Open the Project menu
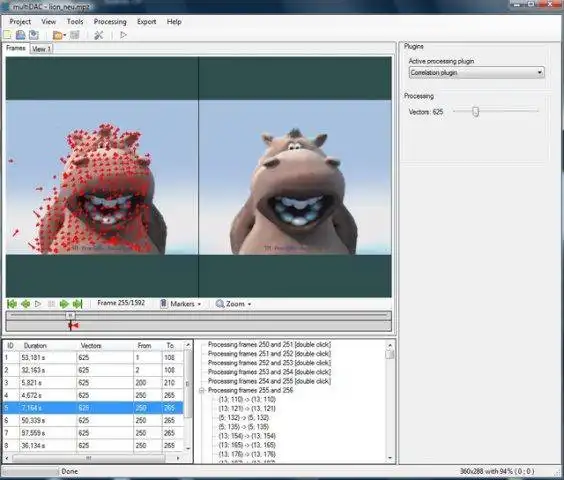This screenshot has height=480, width=564. (20, 22)
